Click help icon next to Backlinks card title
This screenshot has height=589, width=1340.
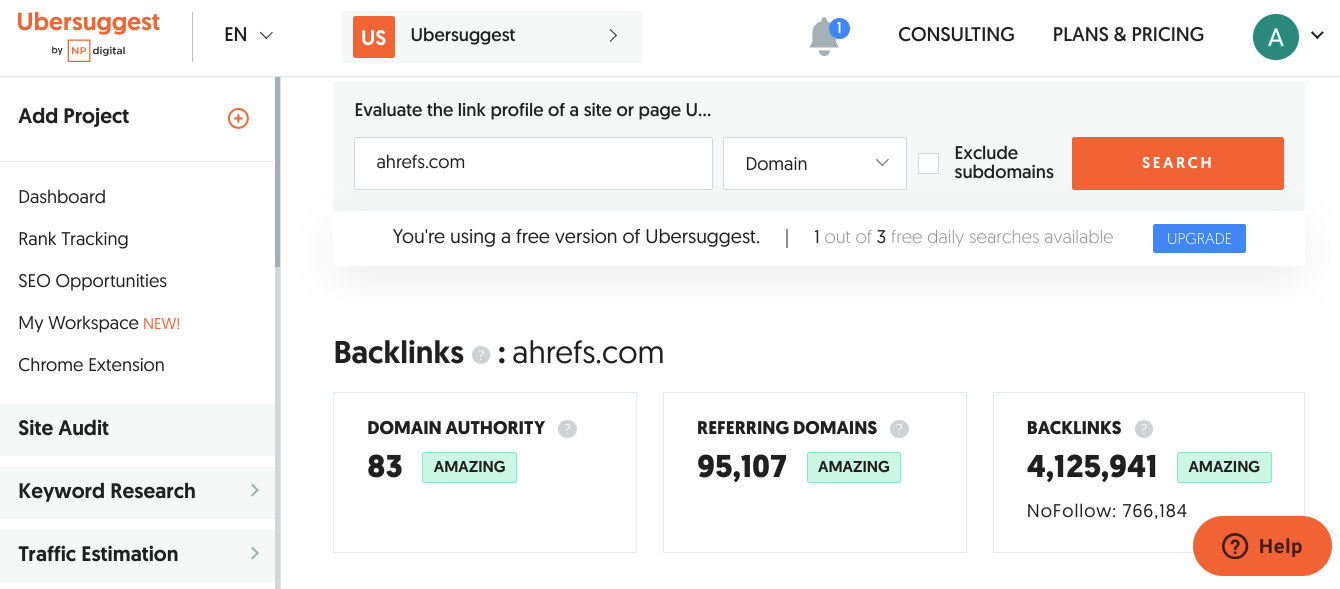(x=1144, y=429)
